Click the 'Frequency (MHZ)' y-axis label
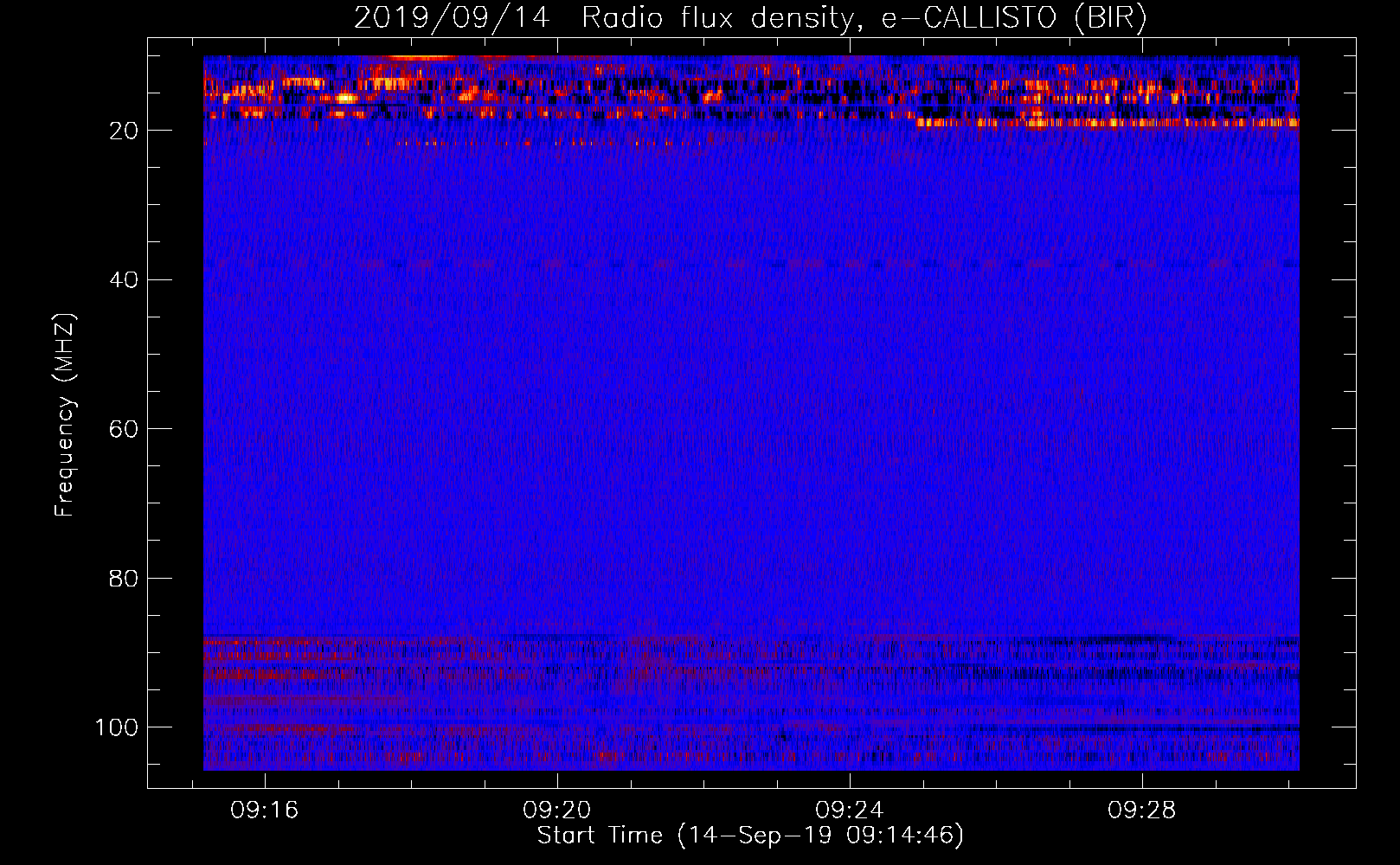 point(66,414)
